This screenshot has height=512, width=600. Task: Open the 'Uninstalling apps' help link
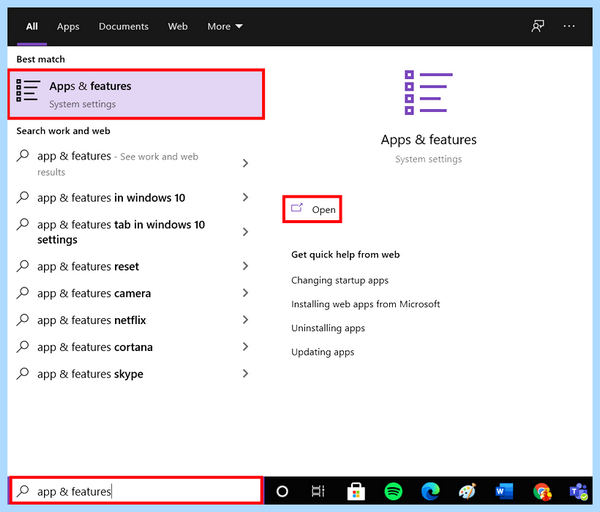[x=328, y=328]
